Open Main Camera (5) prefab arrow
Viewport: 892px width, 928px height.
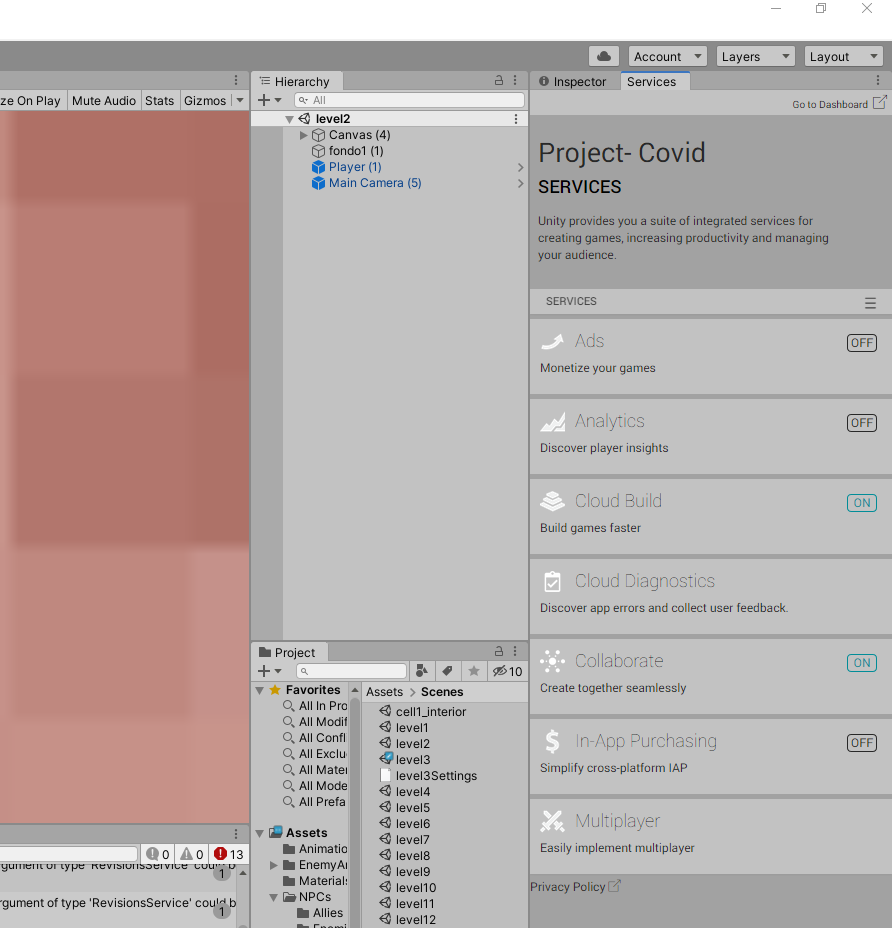click(x=520, y=183)
